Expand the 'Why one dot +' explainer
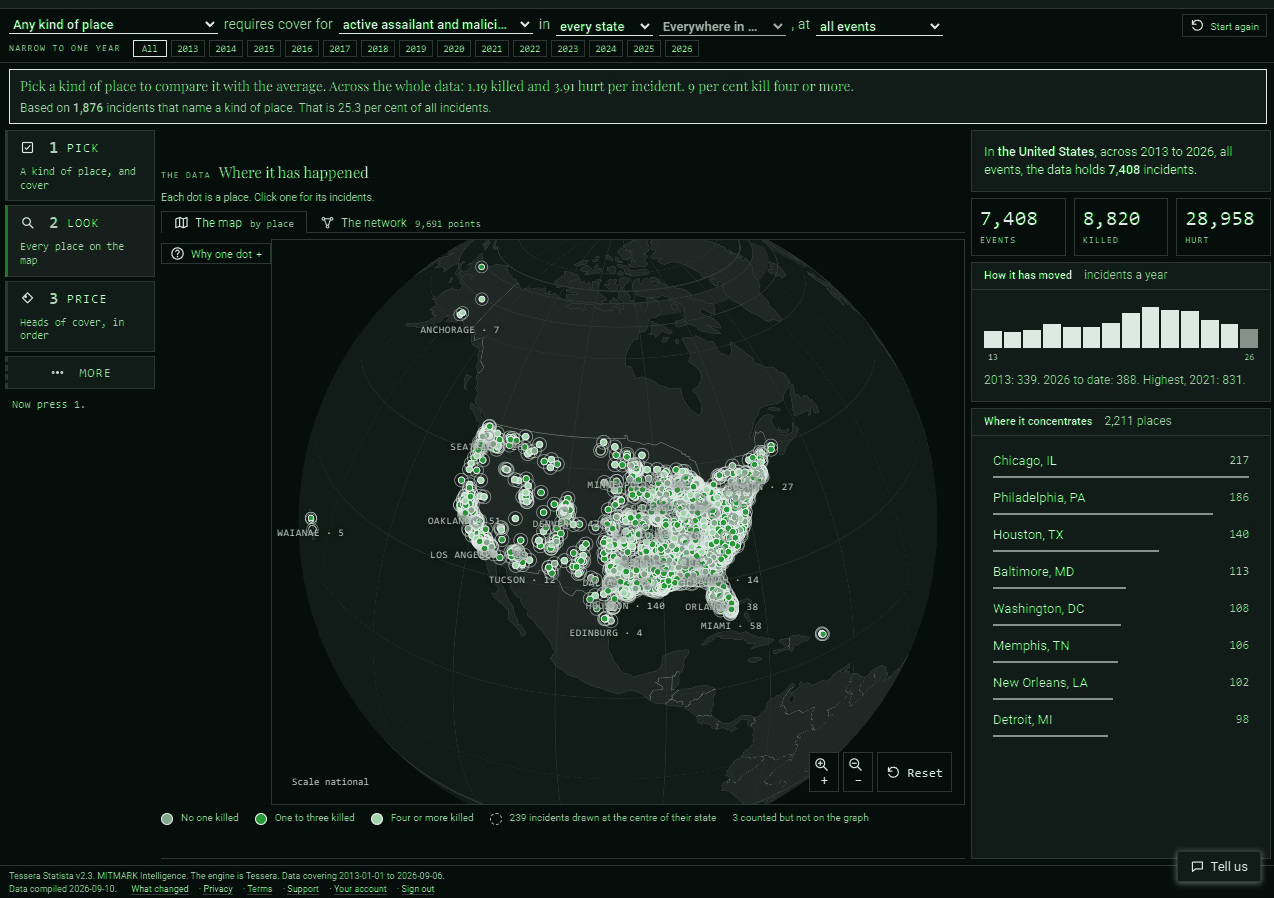Image resolution: width=1274 pixels, height=898 pixels. (x=216, y=254)
